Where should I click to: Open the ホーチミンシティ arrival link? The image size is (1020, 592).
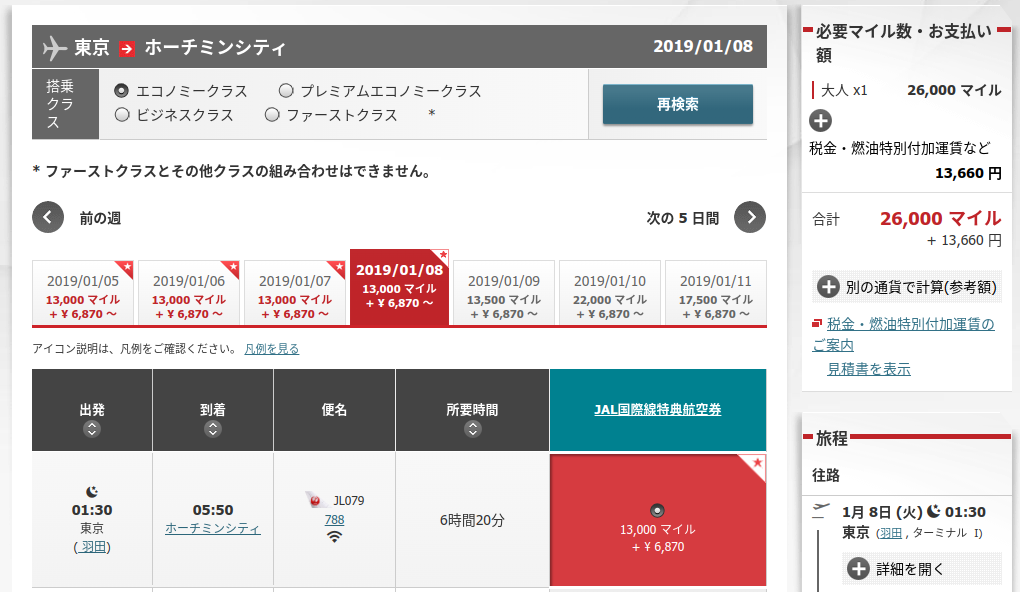[x=213, y=529]
